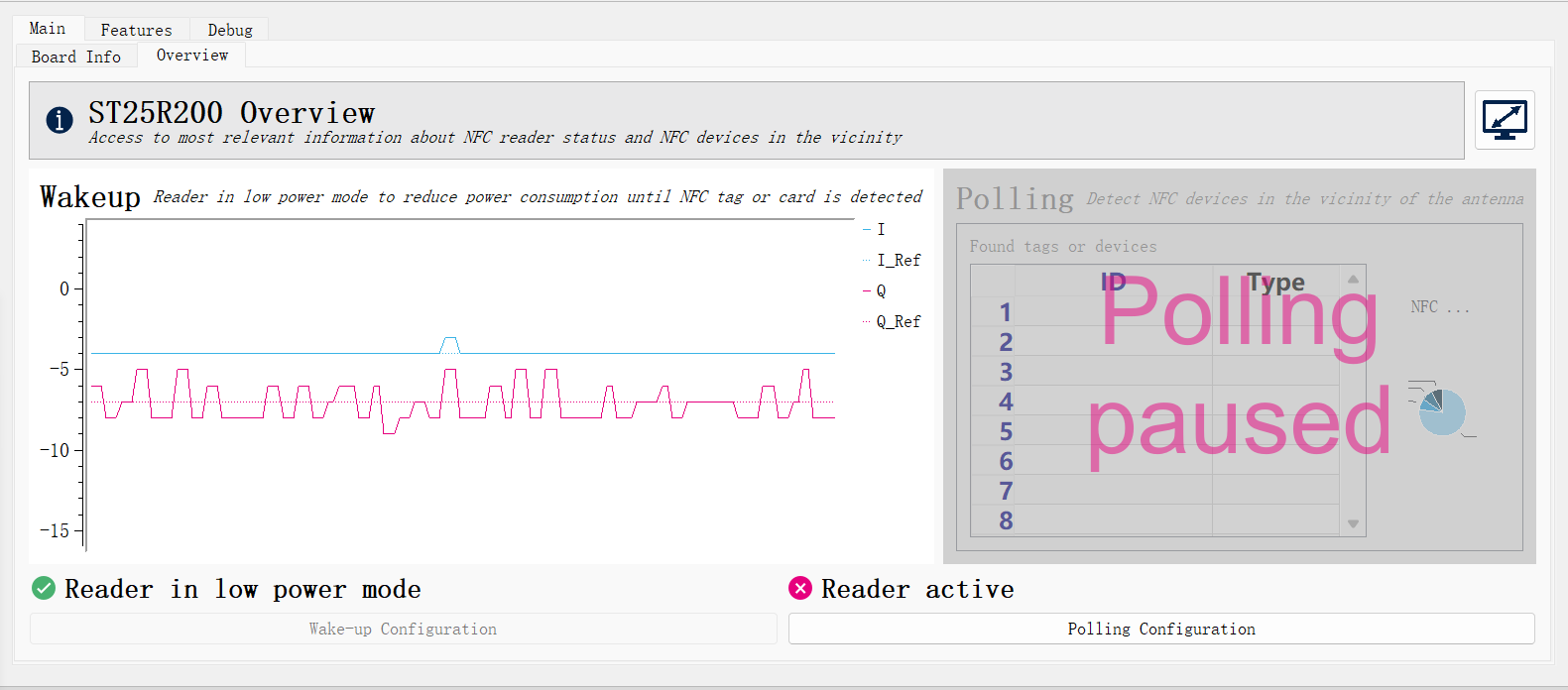Click the blue info icon in header
This screenshot has height=690, width=1568.
point(60,120)
